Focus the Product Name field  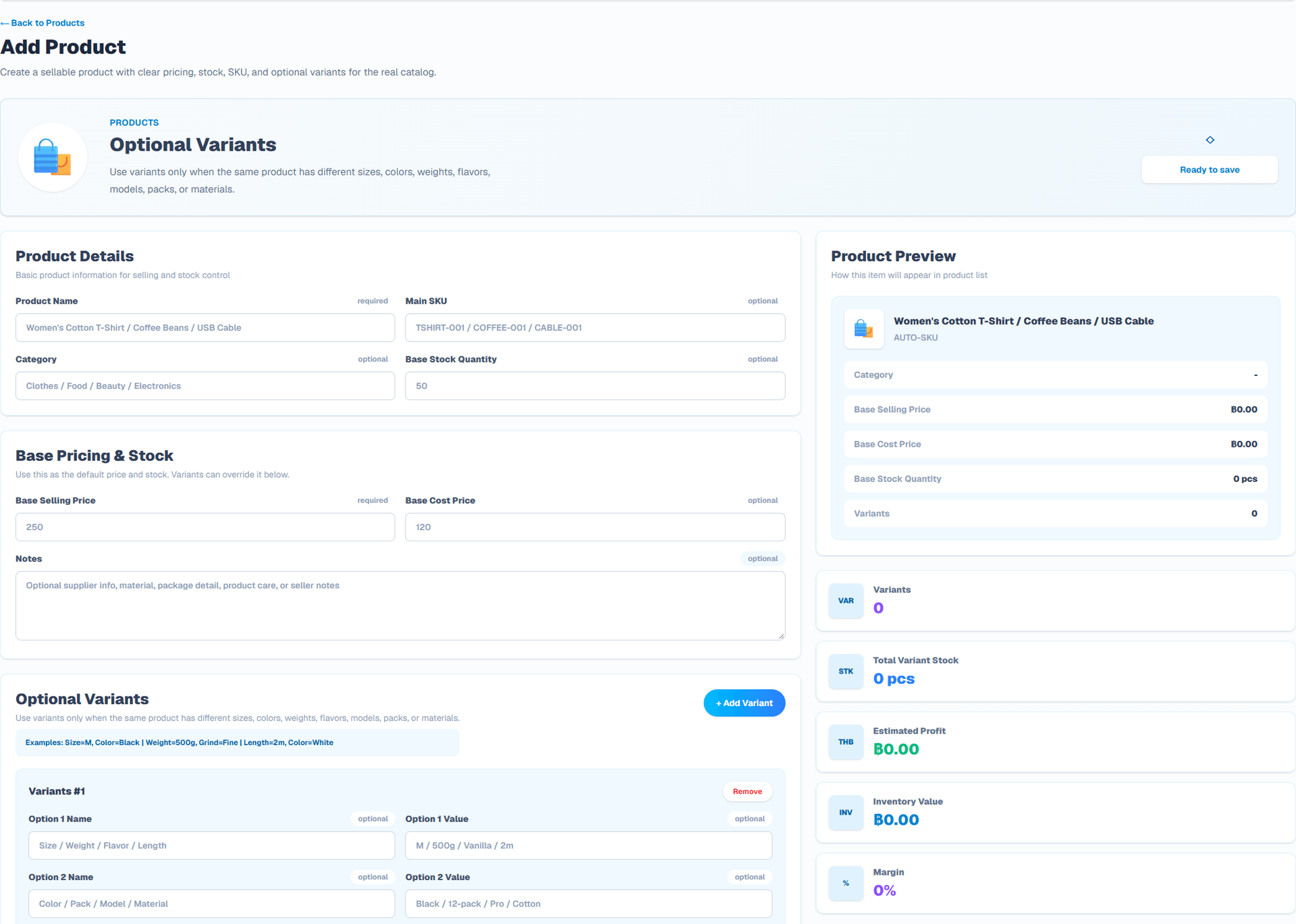point(205,327)
